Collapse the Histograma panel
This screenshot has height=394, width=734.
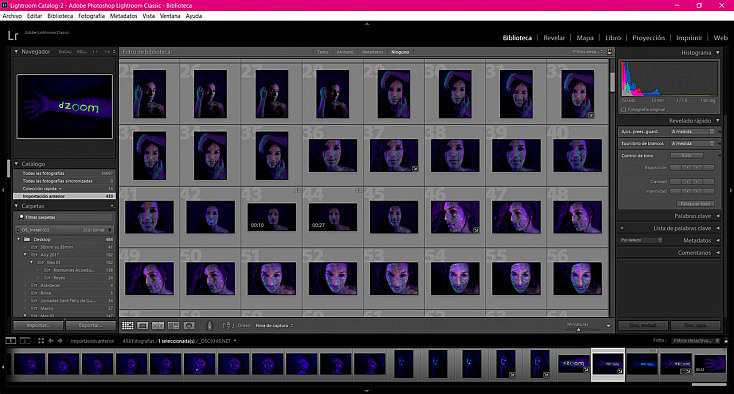[718, 52]
